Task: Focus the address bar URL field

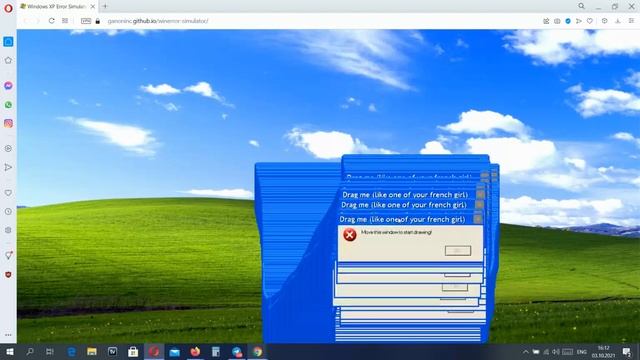Action: (x=158, y=21)
